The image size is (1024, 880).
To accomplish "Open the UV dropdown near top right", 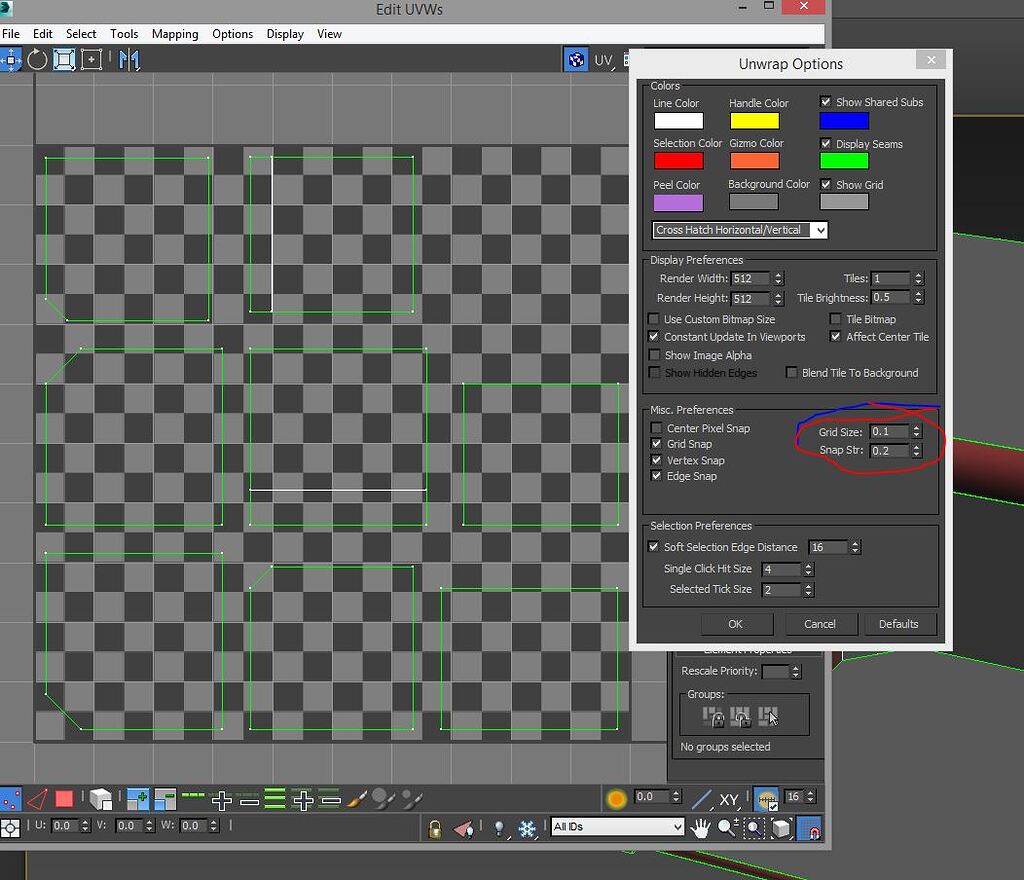I will click(605, 60).
